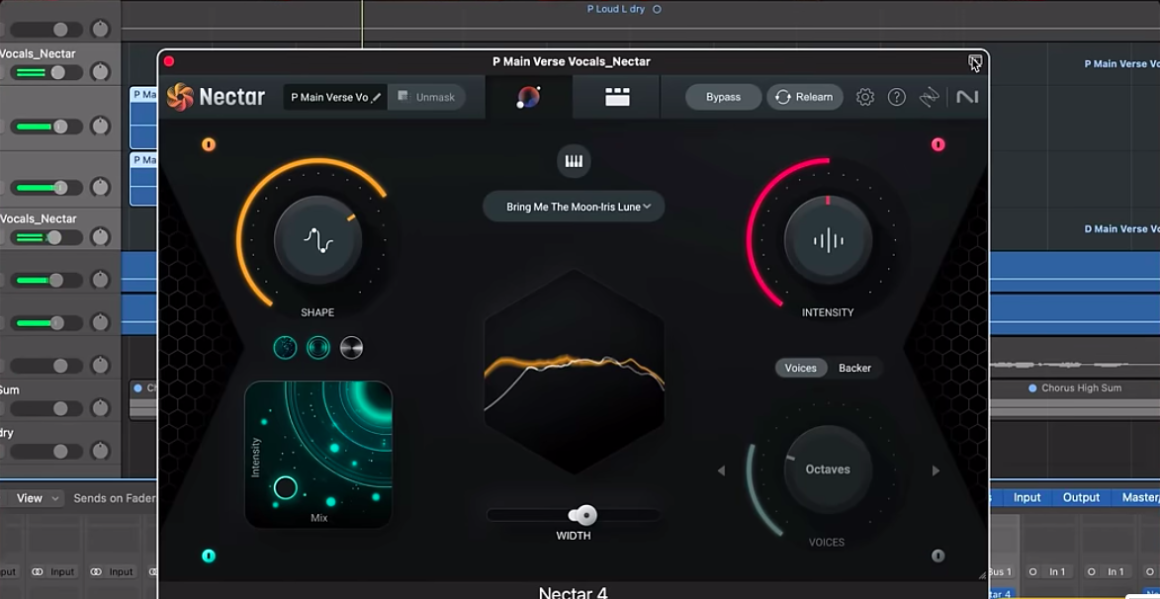Viewport: 1160px width, 599px height.
Task: Switch to the Assistant sphere view icon
Action: (527, 96)
